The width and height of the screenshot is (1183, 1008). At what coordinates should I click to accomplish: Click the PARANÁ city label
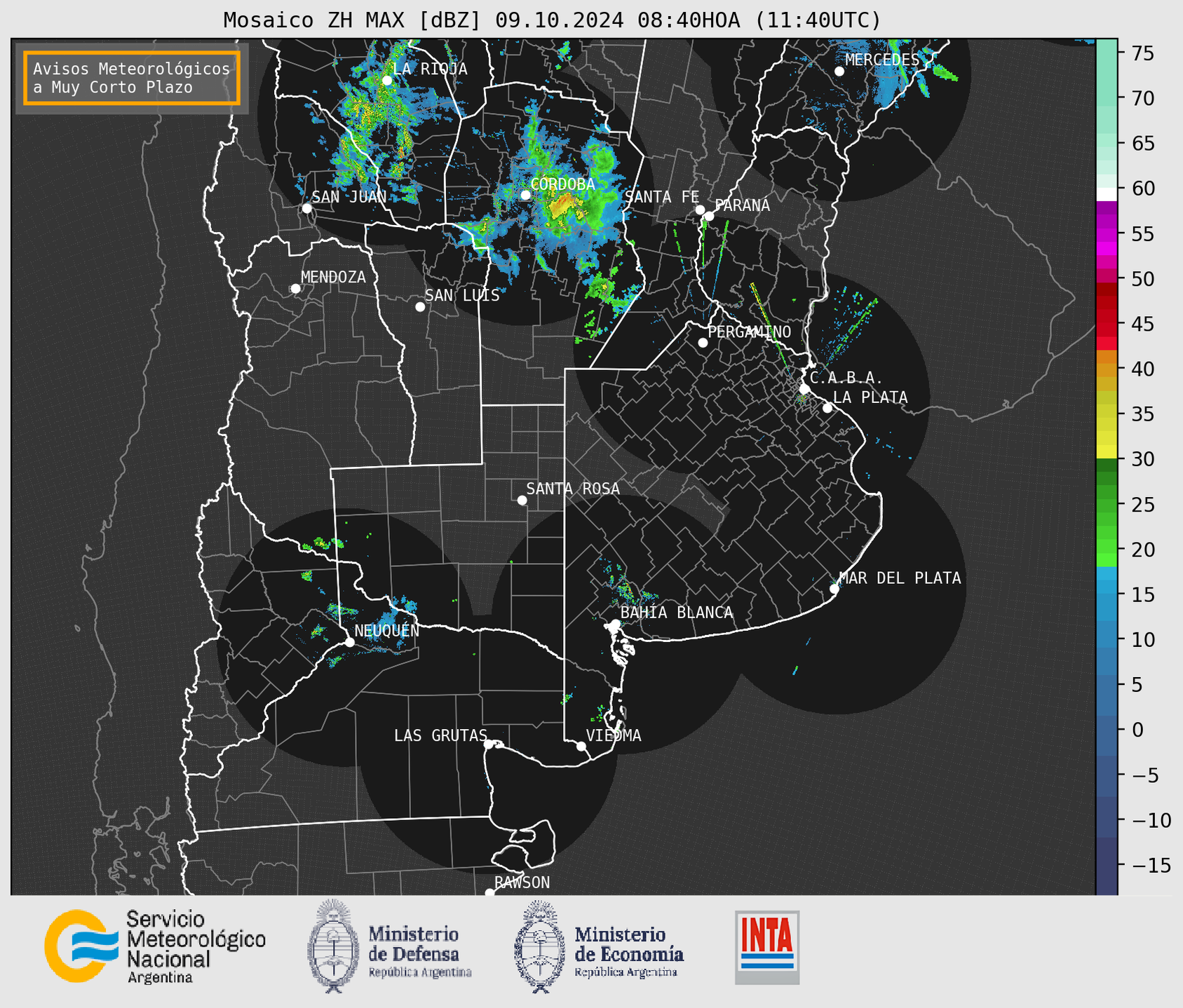742,205
